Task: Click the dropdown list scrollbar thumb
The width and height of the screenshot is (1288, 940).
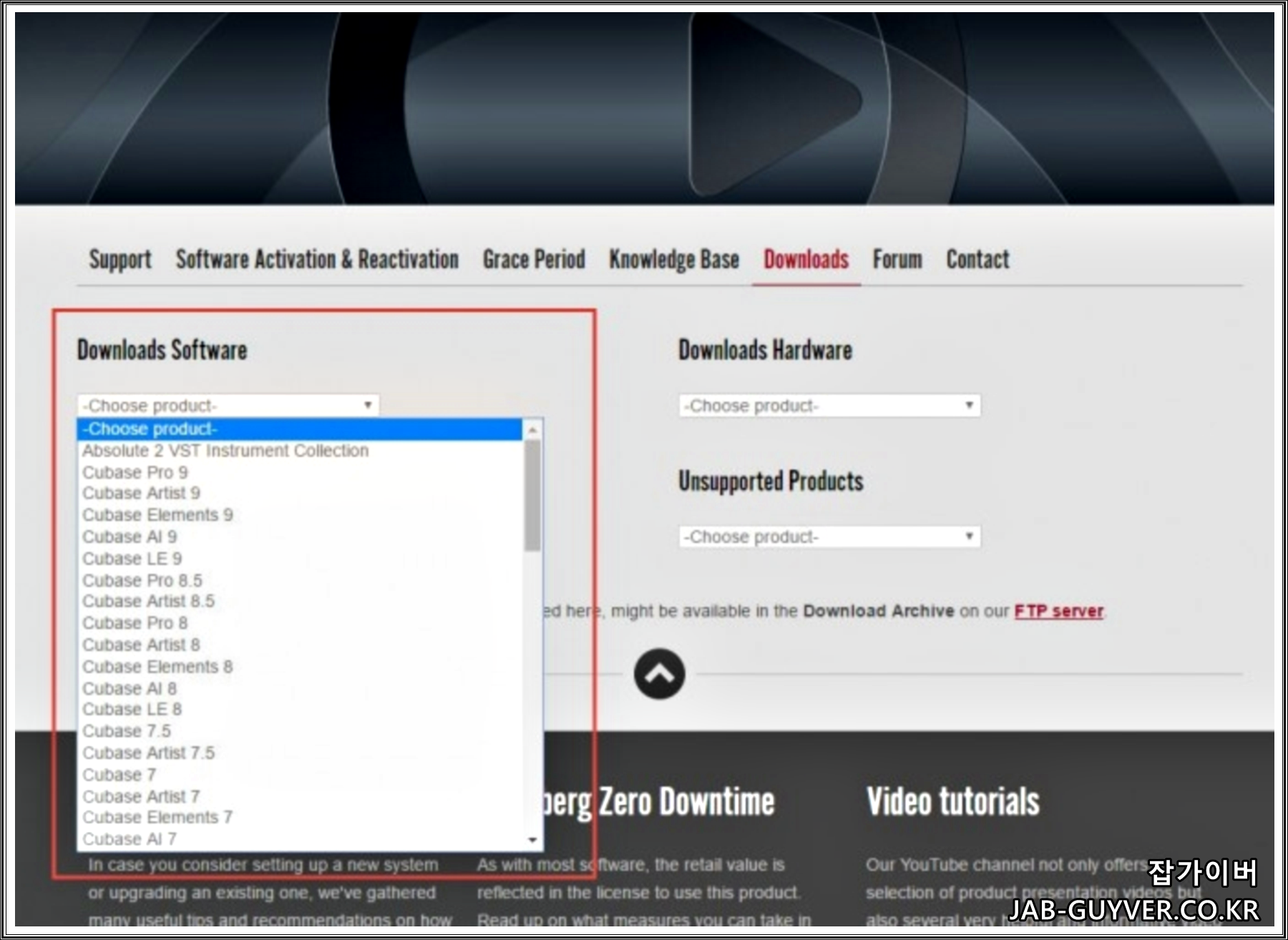Action: (x=532, y=496)
